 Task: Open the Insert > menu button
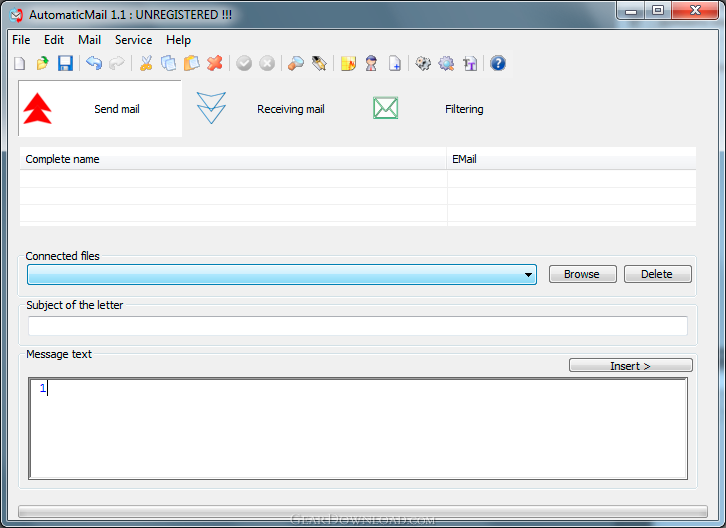coord(631,365)
